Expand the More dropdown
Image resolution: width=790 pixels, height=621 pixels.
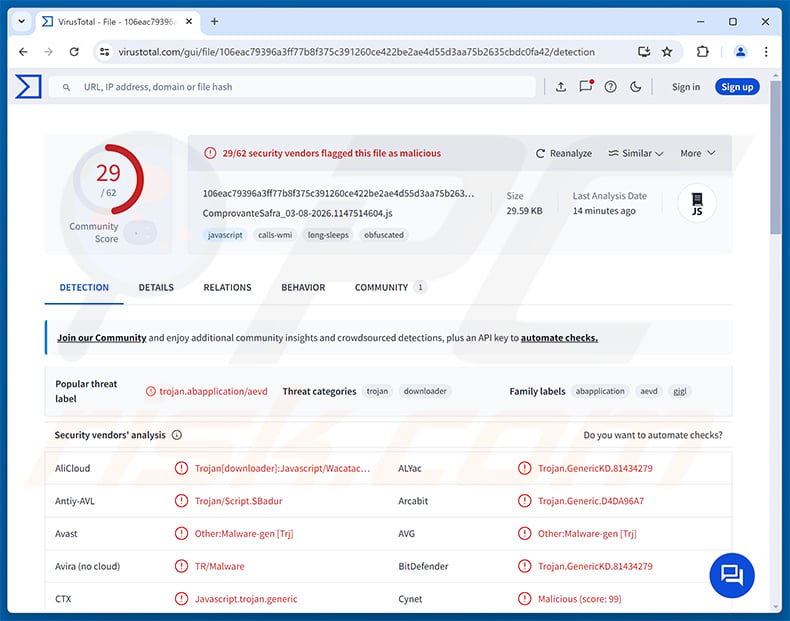click(698, 153)
